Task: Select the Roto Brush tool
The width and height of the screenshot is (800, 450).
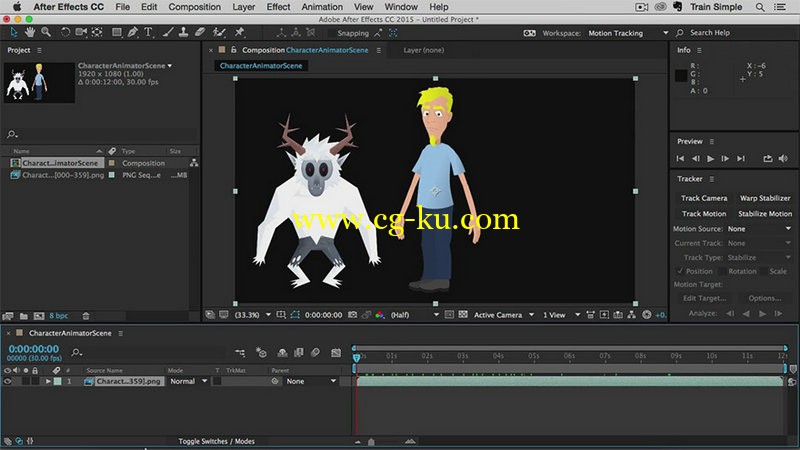Action: coord(219,32)
